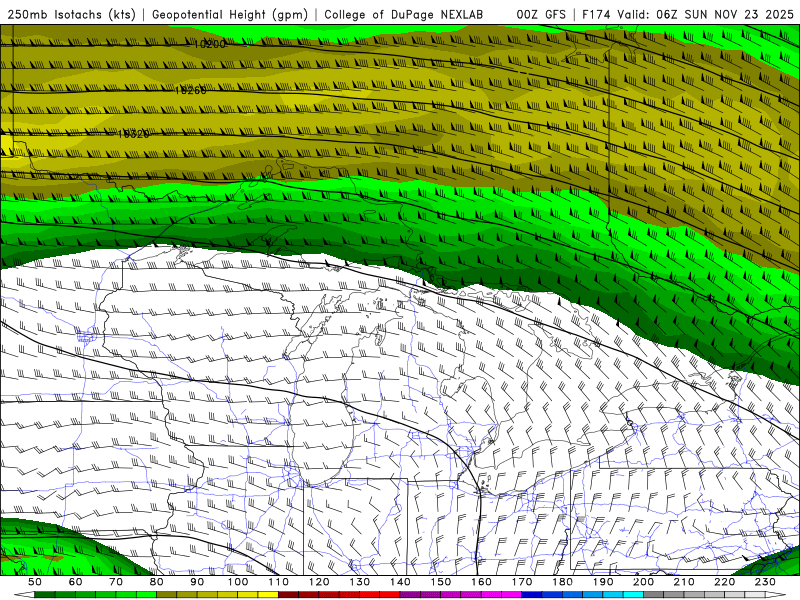Click the 'Geopotential Height (gpm)' header label

coord(230,14)
